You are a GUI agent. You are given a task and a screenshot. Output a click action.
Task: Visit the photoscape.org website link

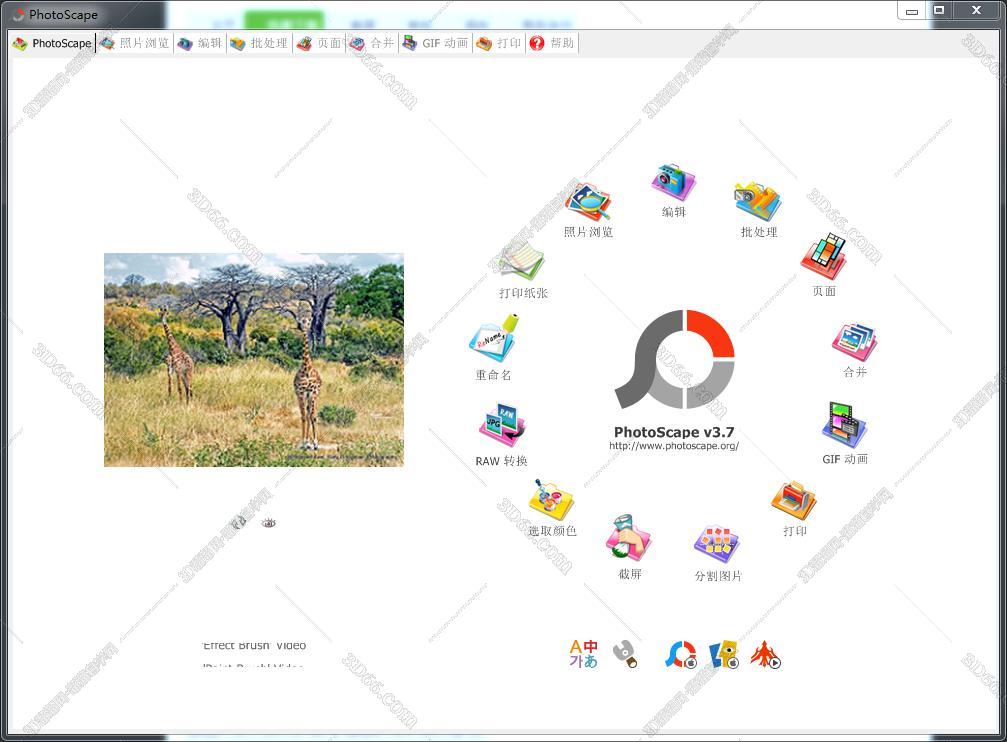click(x=673, y=446)
